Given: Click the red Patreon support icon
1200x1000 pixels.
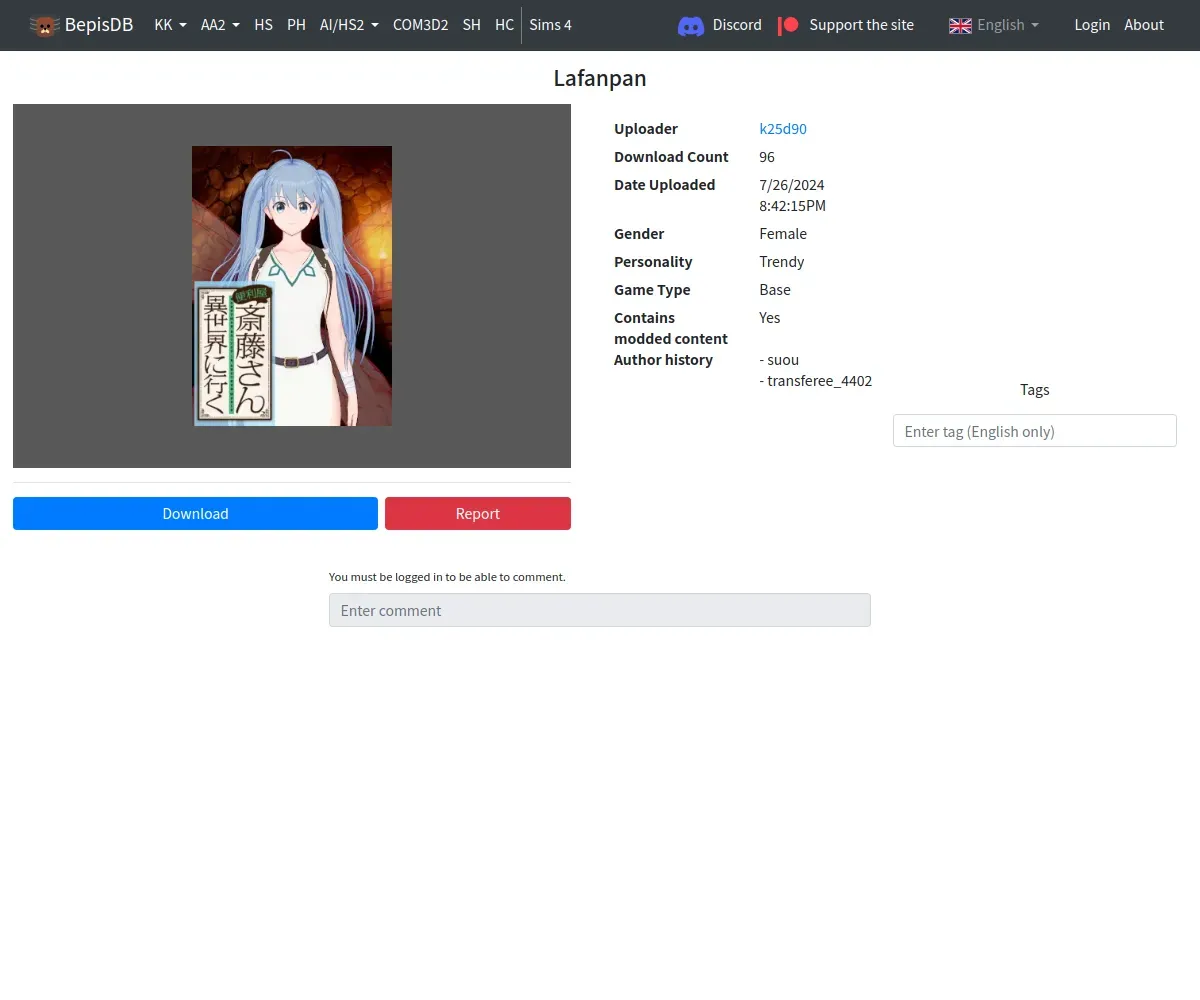Looking at the screenshot, I should pos(789,25).
